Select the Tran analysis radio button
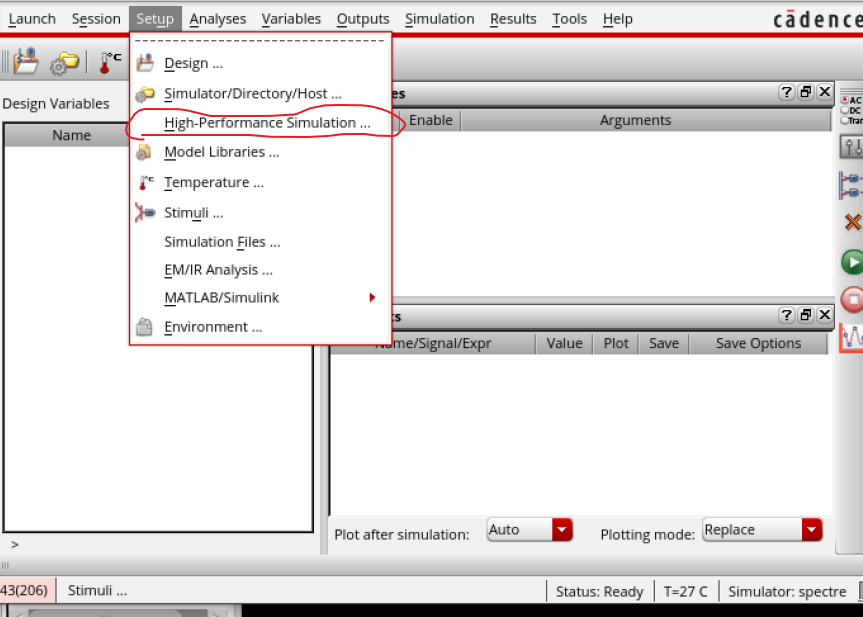Screen dimensions: 863x617 click(x=845, y=121)
